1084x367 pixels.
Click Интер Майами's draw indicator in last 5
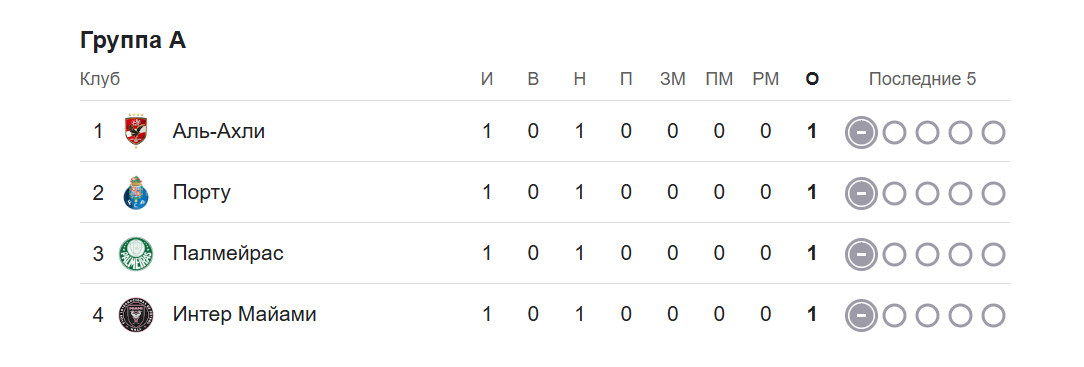[861, 315]
